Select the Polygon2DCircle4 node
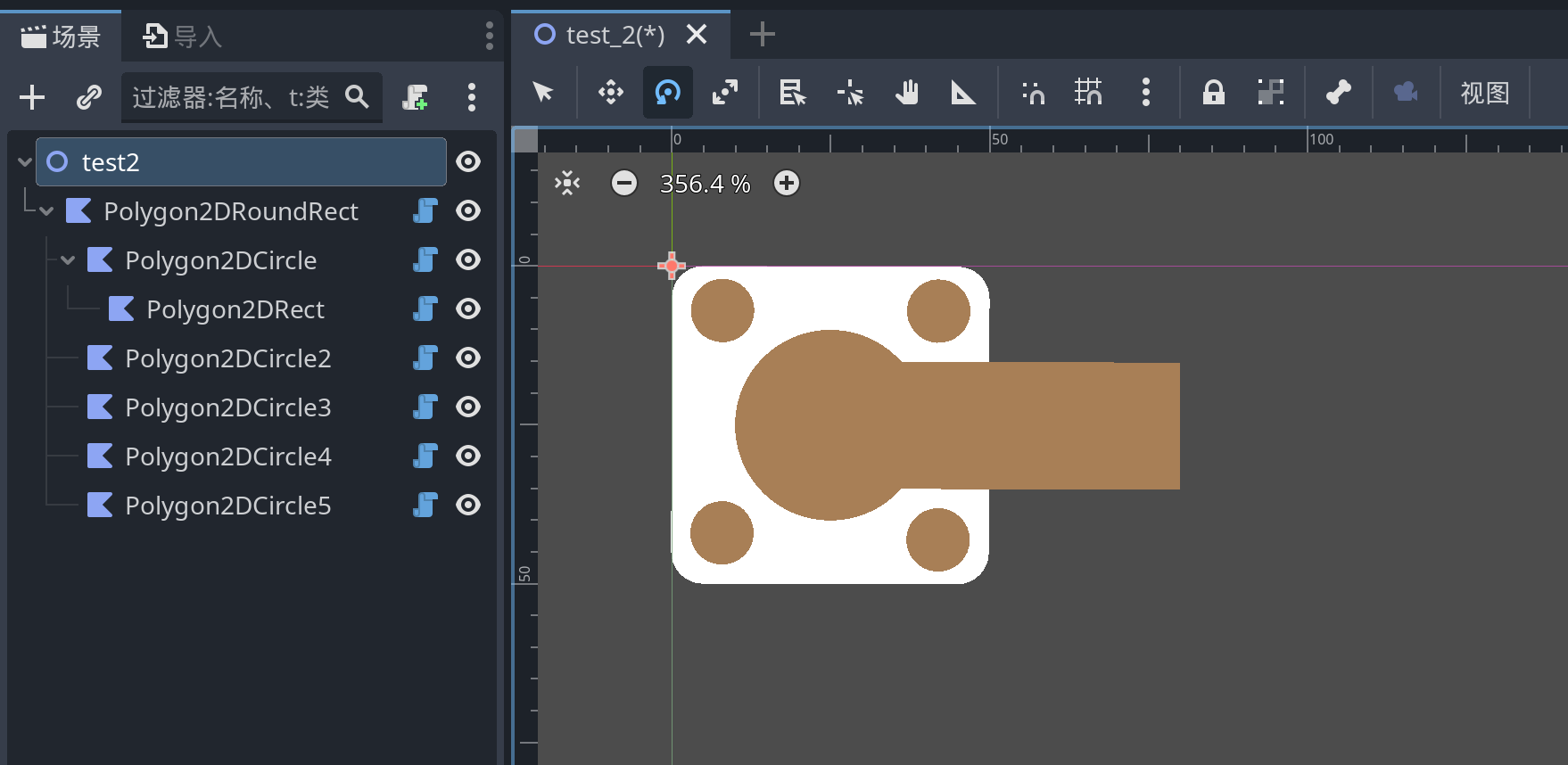 (x=228, y=457)
